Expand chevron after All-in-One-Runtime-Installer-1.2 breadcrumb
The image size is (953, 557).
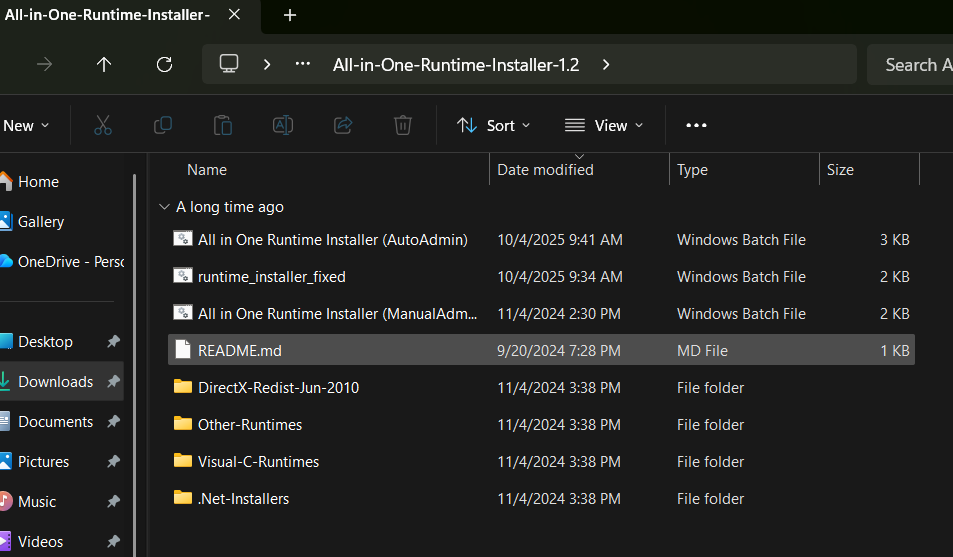point(606,64)
